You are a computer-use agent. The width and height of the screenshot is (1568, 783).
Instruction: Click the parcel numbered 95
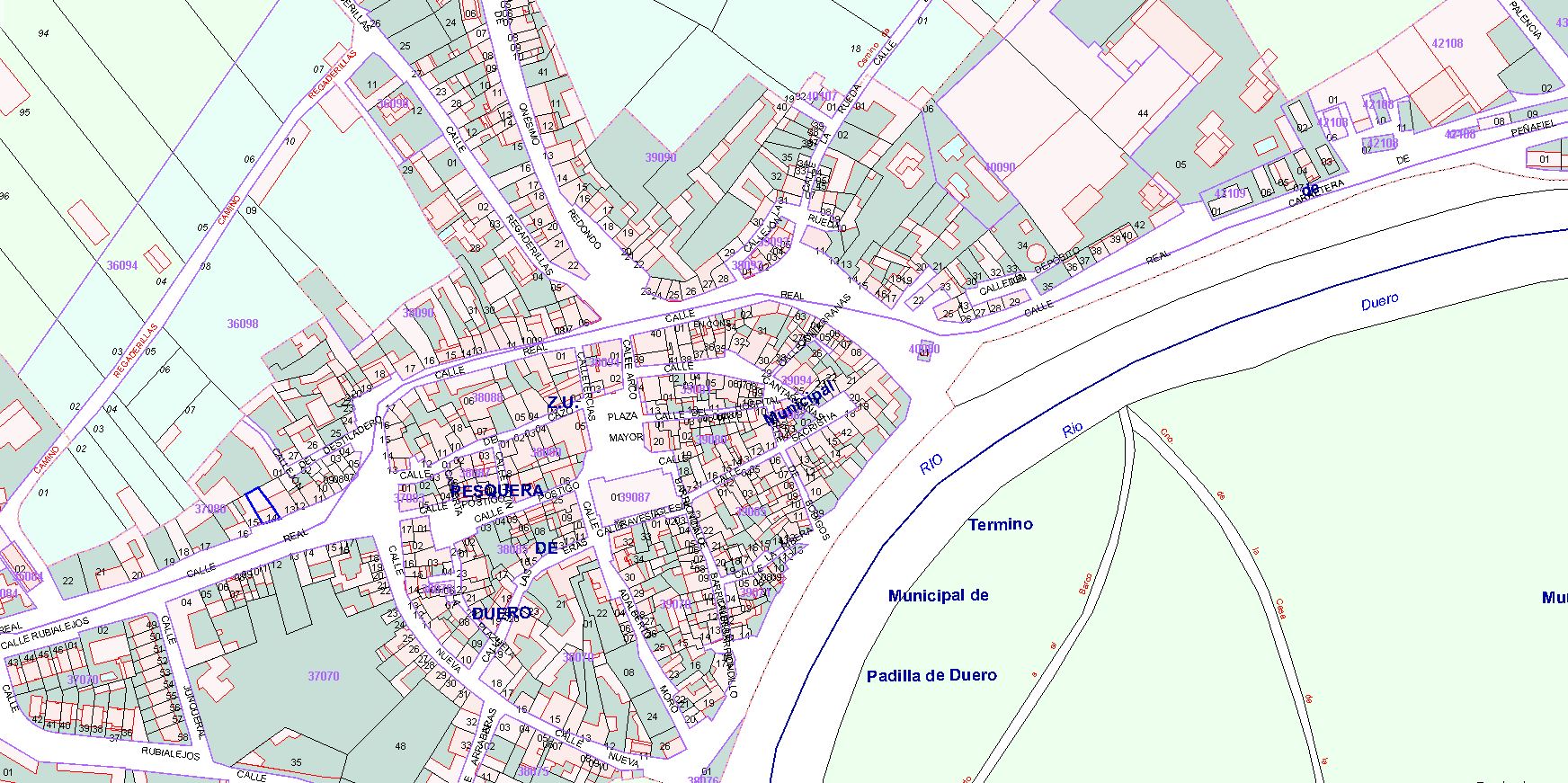click(24, 112)
